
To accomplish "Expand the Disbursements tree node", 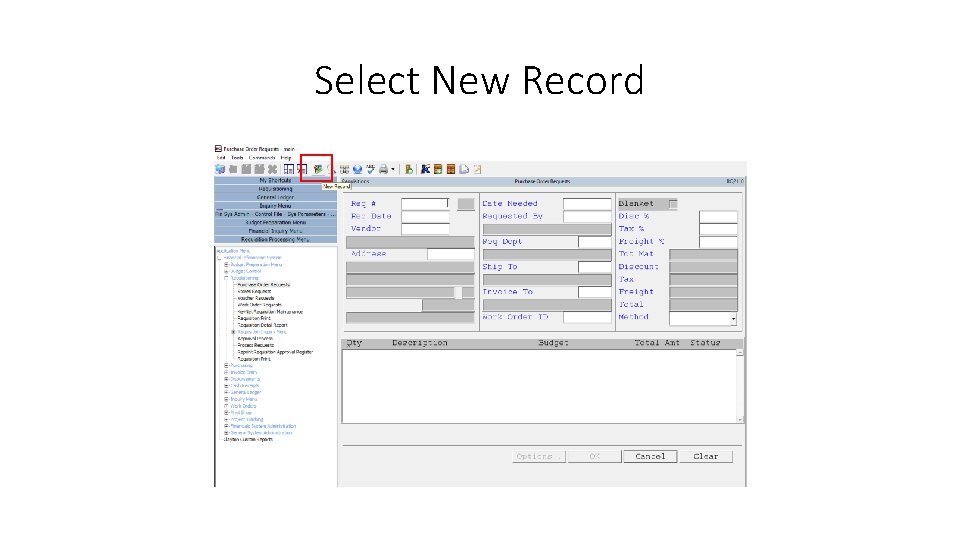I will [227, 379].
